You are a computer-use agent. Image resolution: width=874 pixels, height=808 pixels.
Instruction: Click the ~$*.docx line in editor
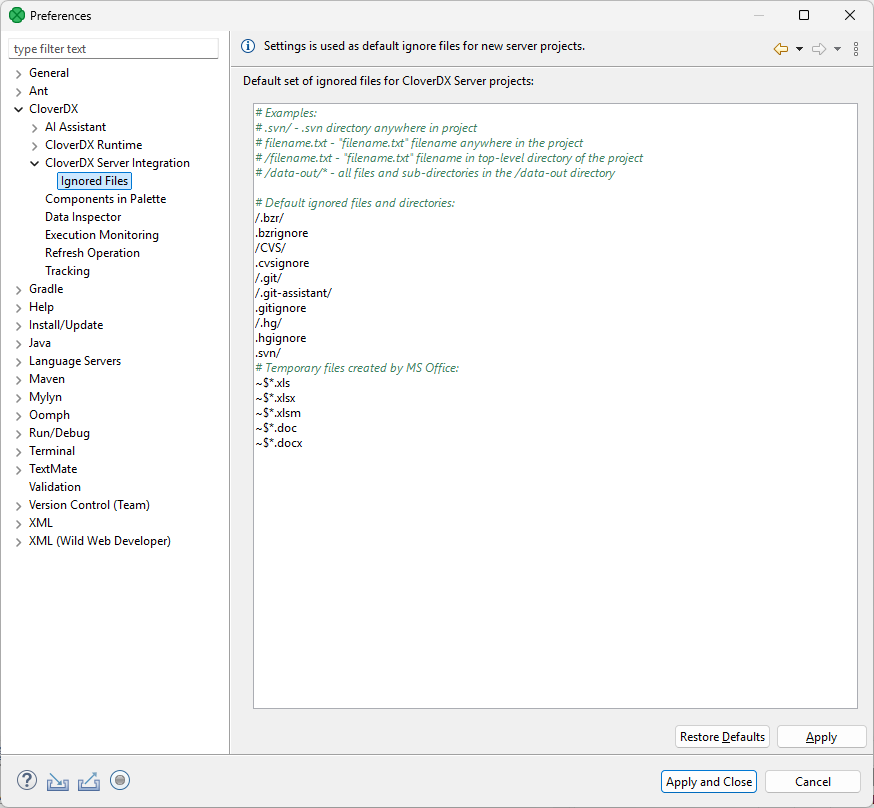(x=279, y=443)
